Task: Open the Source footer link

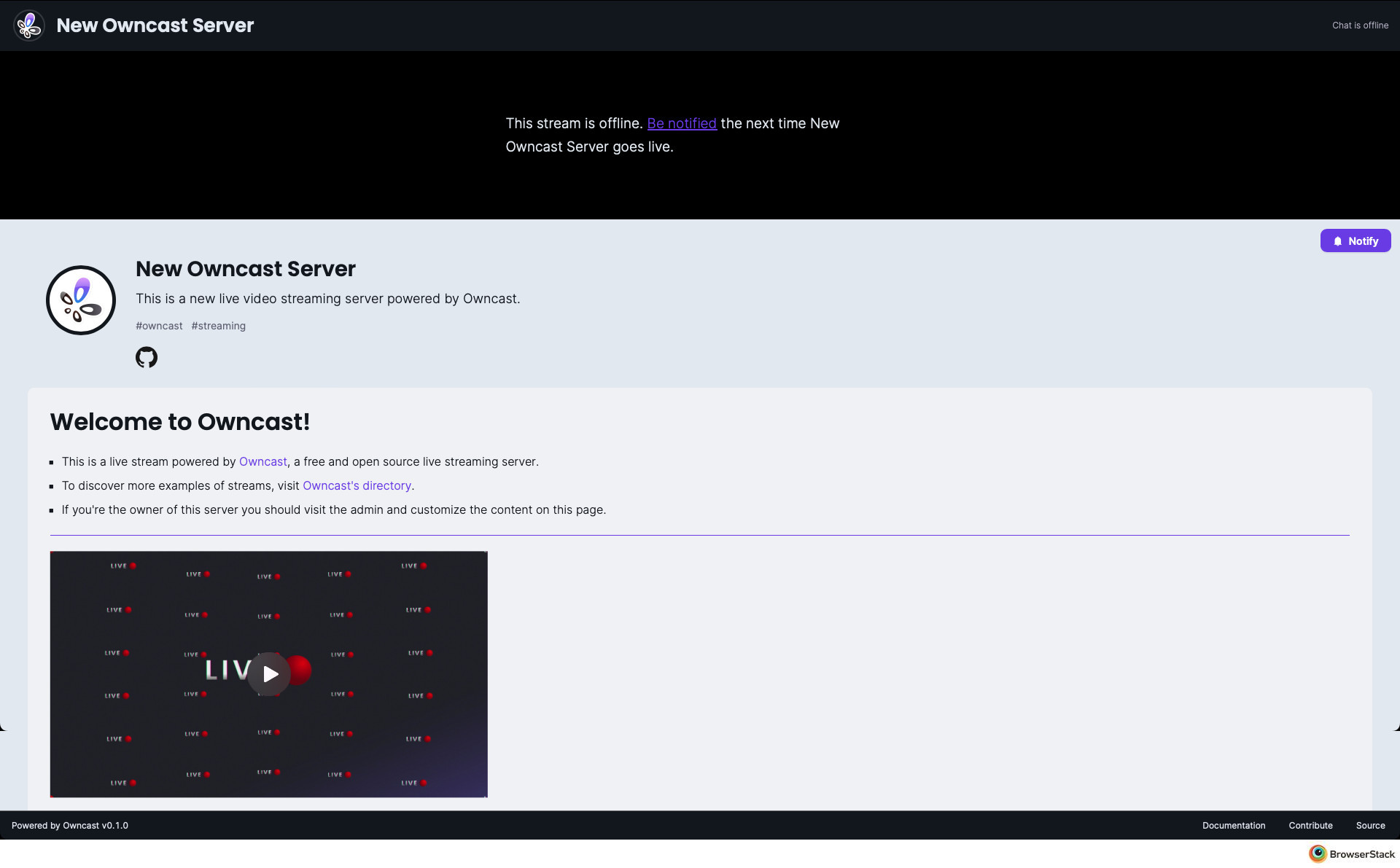Action: coord(1371,826)
